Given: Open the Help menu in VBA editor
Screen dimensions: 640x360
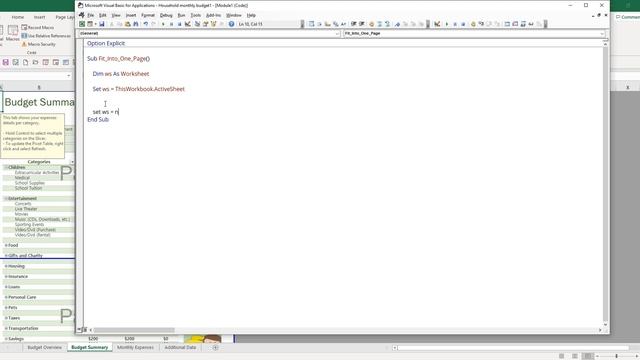Looking at the screenshot, I should [x=251, y=15].
